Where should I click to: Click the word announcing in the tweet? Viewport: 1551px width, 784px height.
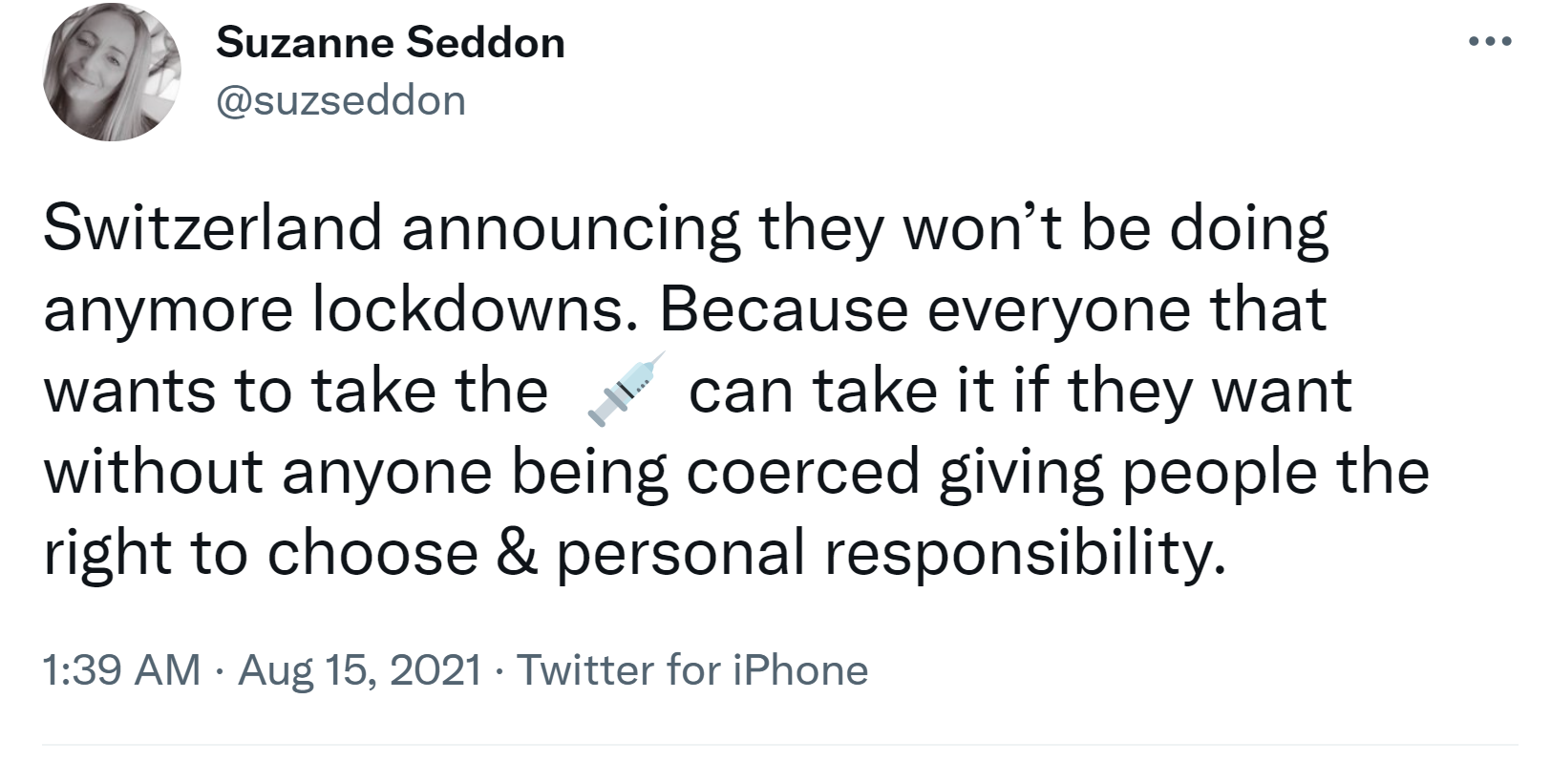pyautogui.click(x=570, y=231)
